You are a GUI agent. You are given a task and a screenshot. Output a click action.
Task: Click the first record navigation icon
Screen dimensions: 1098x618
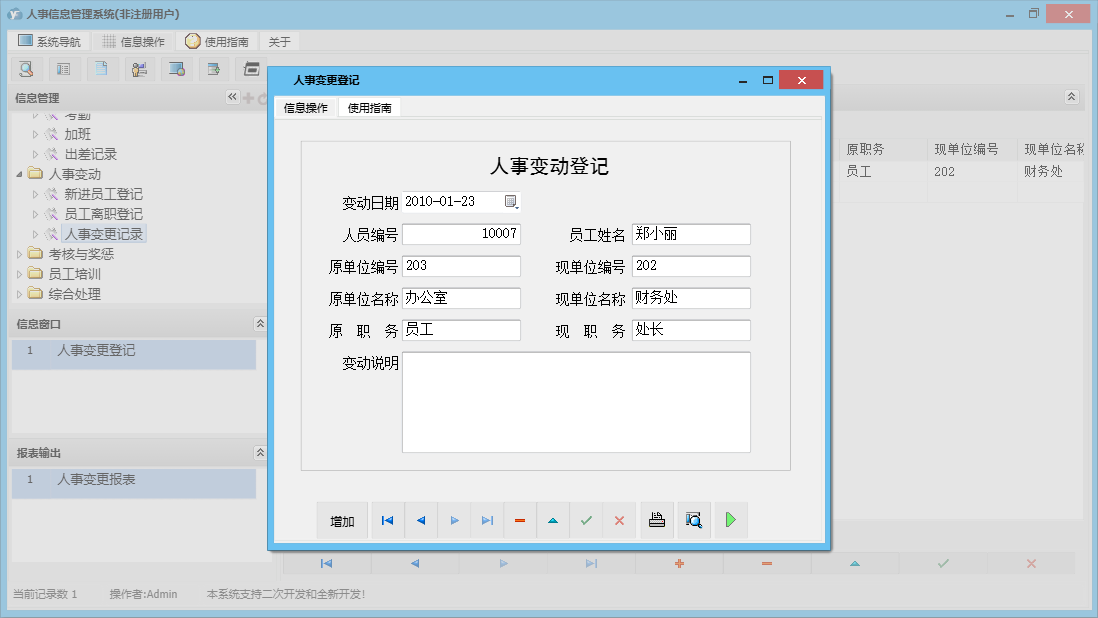pyautogui.click(x=387, y=520)
